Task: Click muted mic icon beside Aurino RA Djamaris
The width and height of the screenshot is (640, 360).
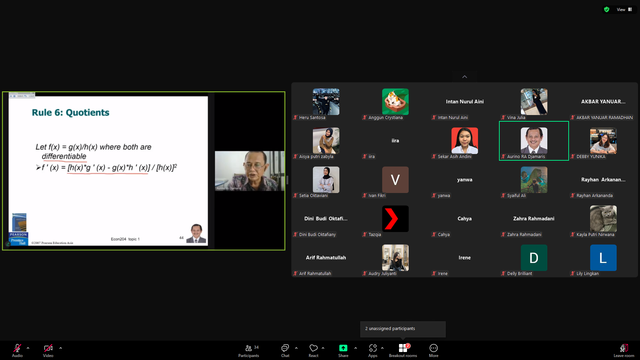Action: point(503,157)
